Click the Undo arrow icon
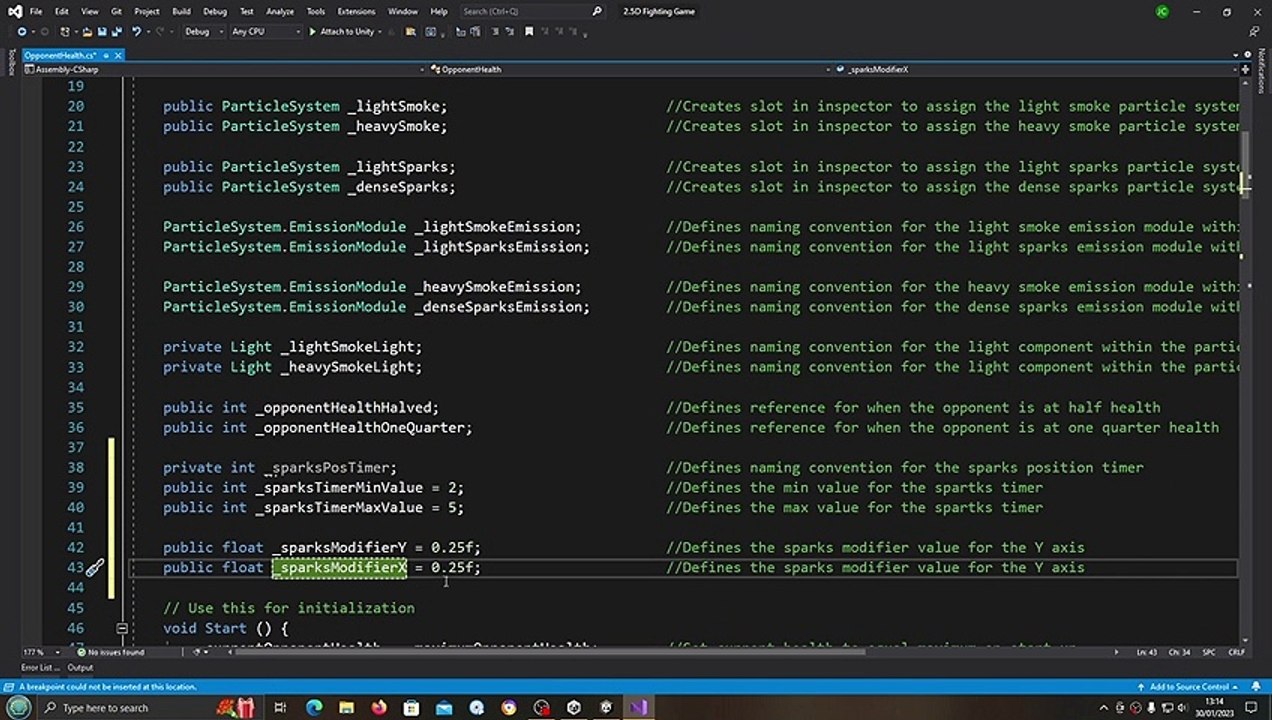 click(137, 31)
